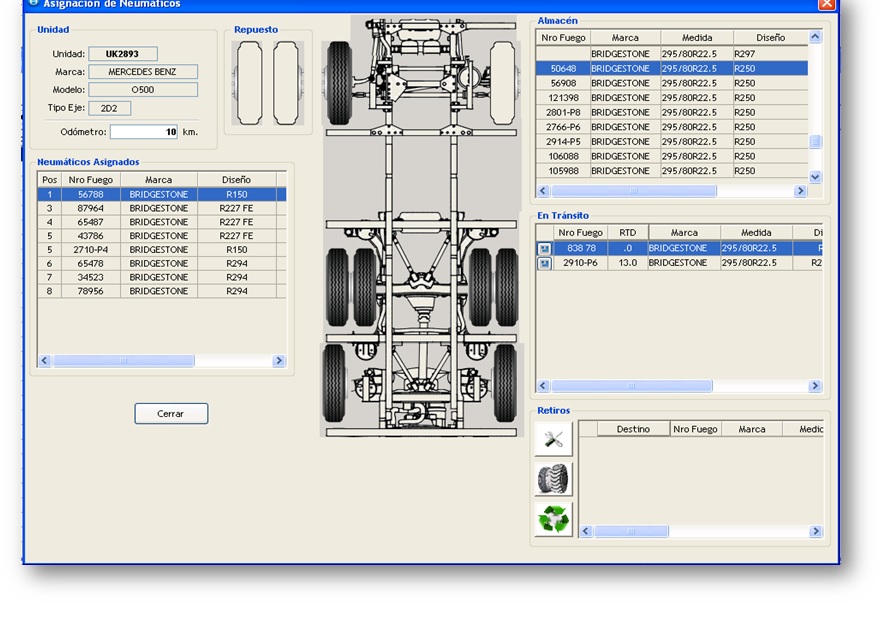This screenshot has width=883, height=636.
Task: Select the rear axle right tire
Action: pos(505,383)
